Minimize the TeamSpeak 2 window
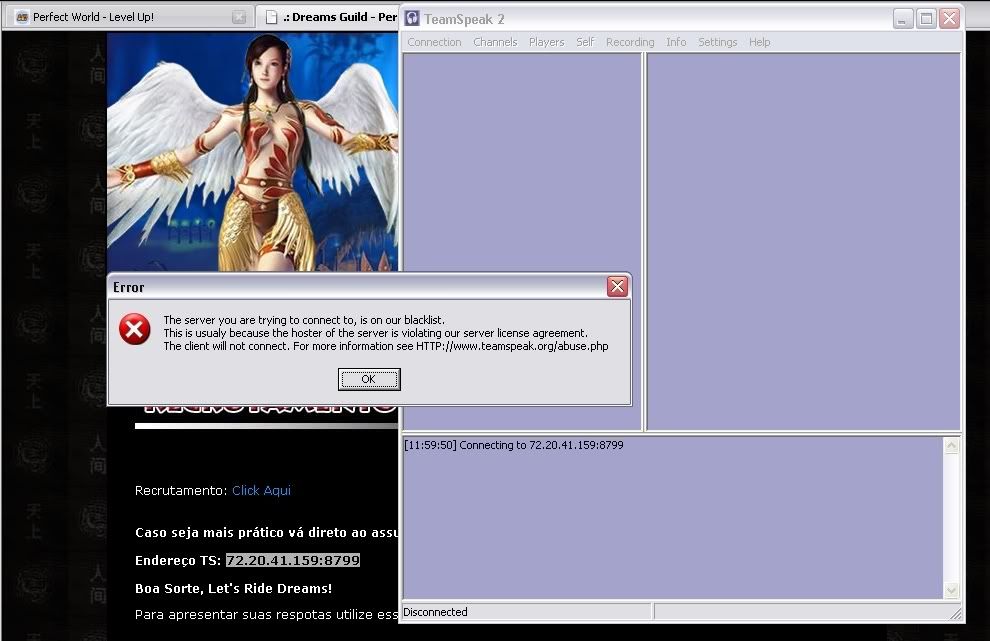 [903, 18]
